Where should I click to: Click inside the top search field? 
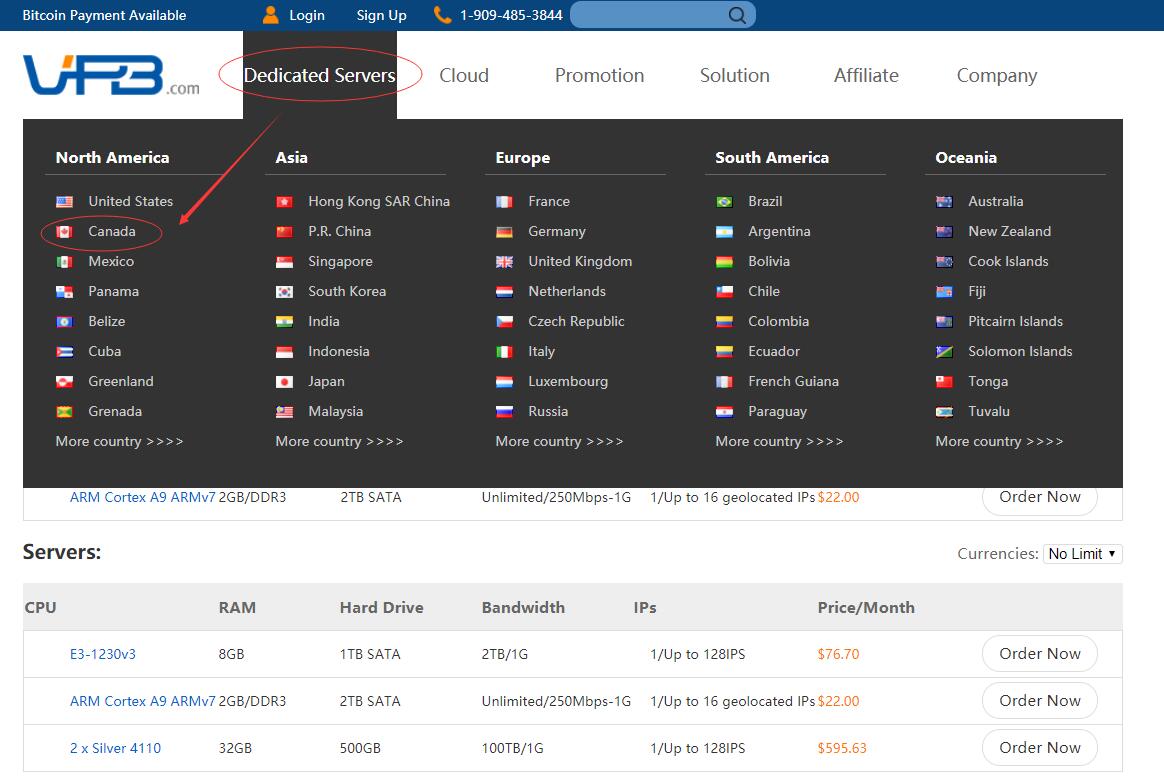click(x=650, y=15)
